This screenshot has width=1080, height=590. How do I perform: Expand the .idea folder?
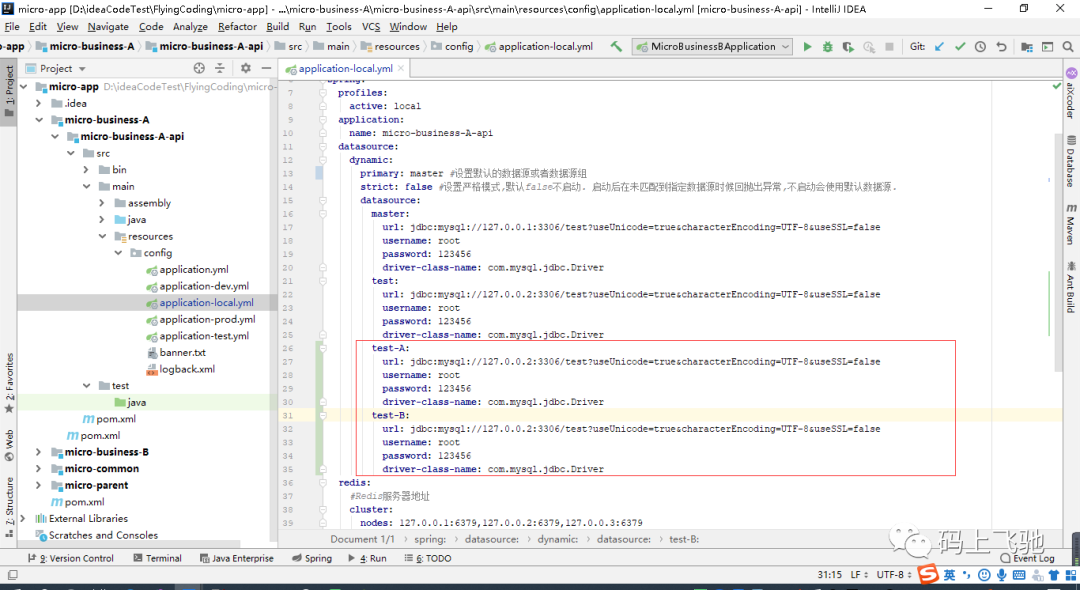click(x=39, y=103)
